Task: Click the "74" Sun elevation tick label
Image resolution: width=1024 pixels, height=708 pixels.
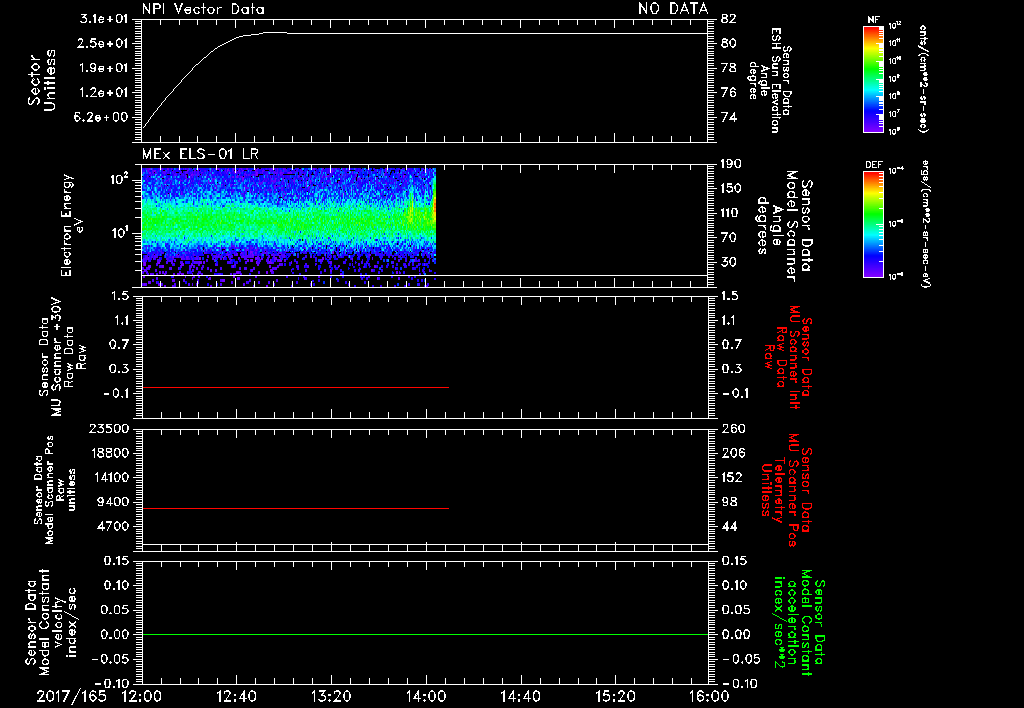Action: click(728, 118)
